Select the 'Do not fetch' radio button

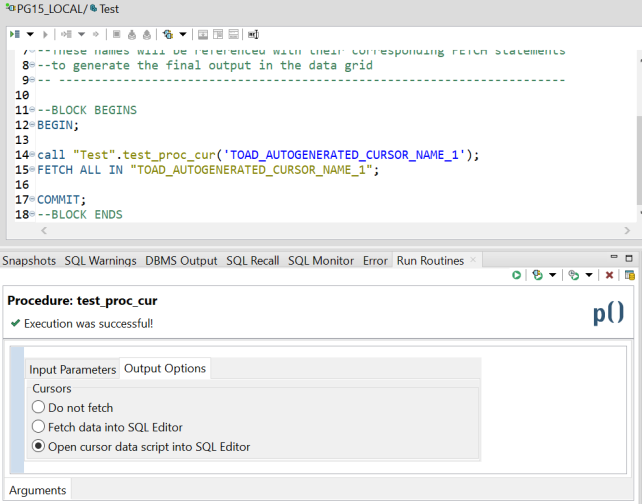38,407
